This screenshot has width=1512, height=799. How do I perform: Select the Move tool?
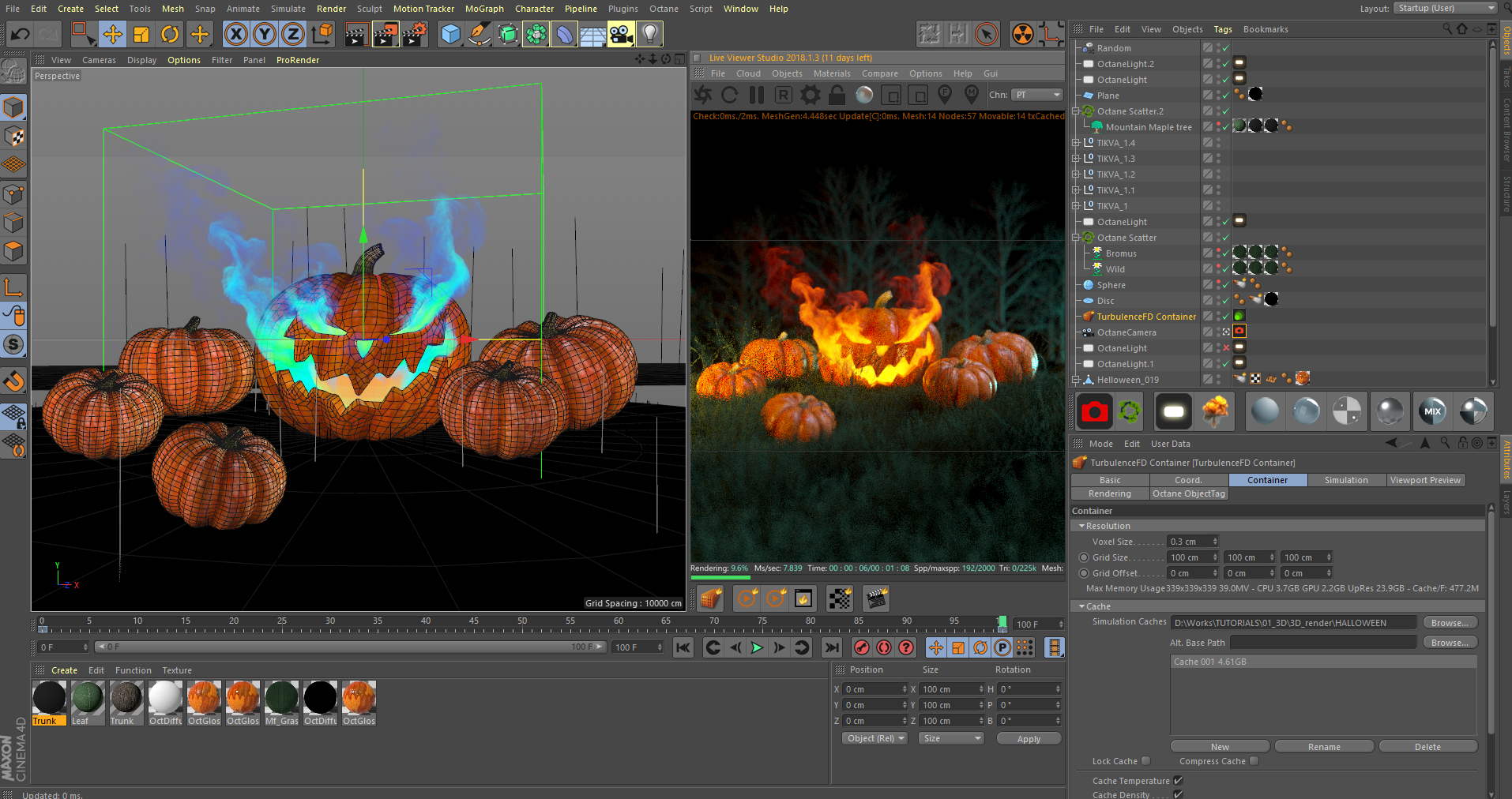pos(113,34)
